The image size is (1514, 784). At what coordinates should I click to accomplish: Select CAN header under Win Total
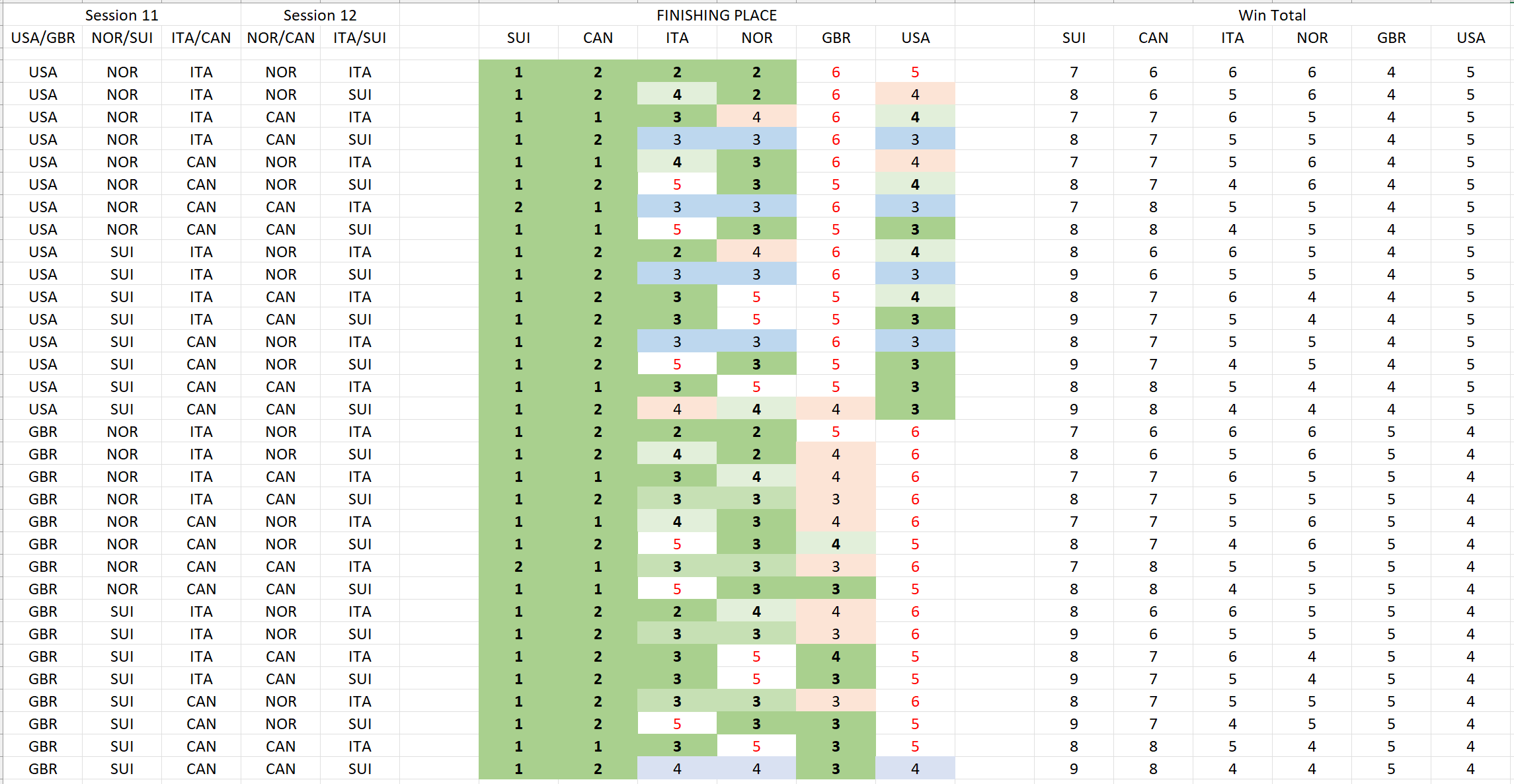[x=1153, y=38]
